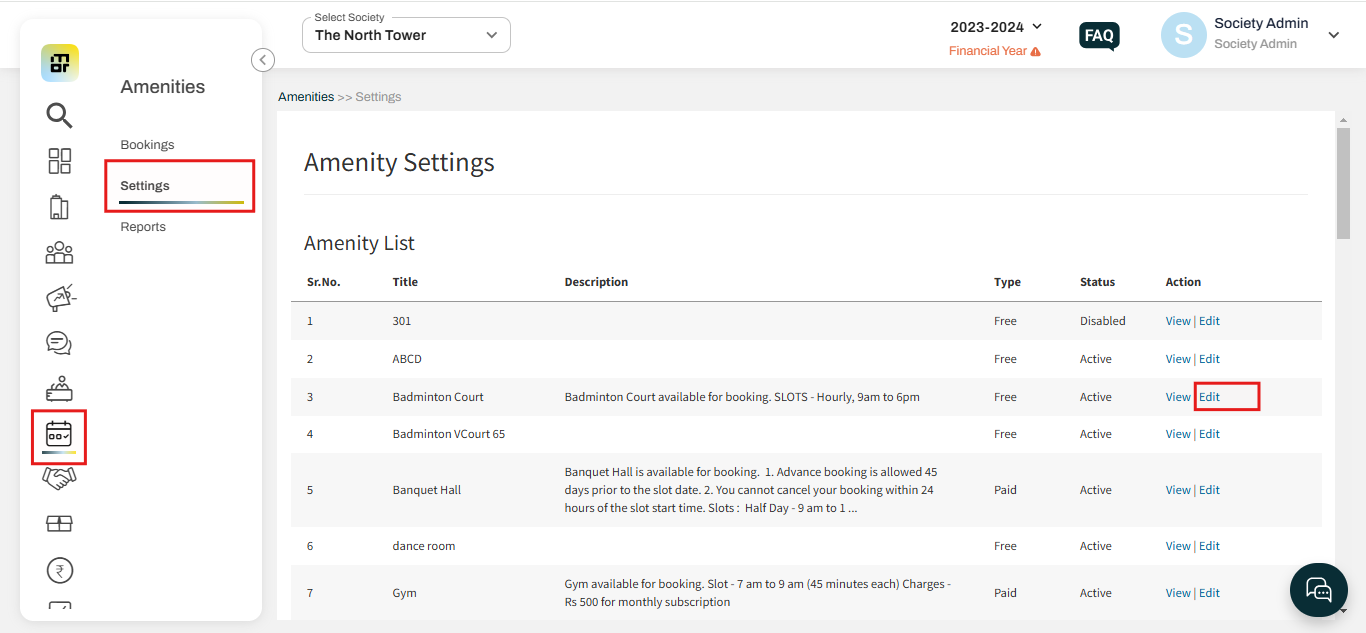Switch to the Bookings menu item
1366x633 pixels.
click(x=147, y=144)
